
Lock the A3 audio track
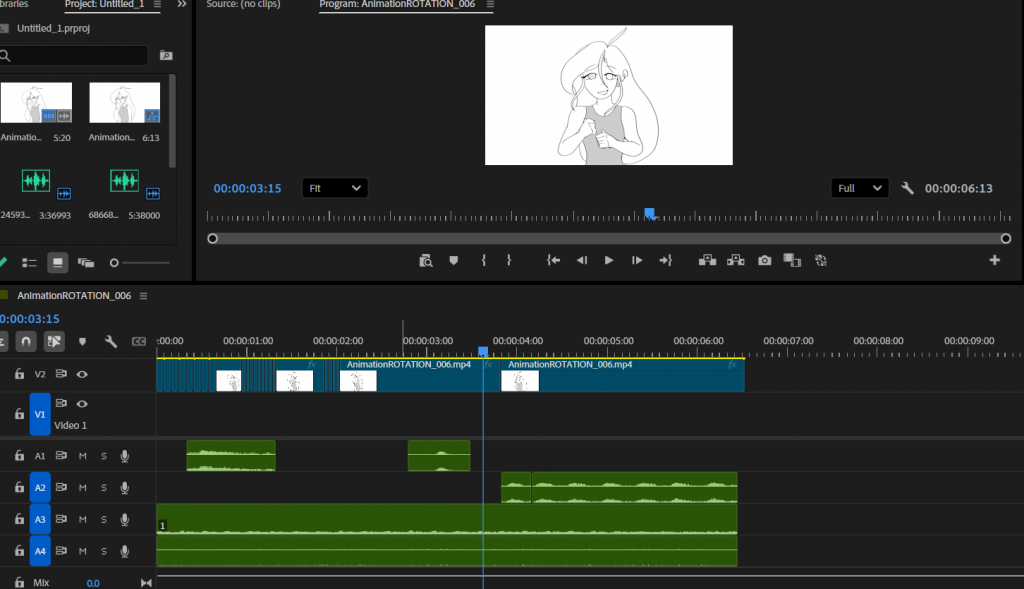pos(19,520)
